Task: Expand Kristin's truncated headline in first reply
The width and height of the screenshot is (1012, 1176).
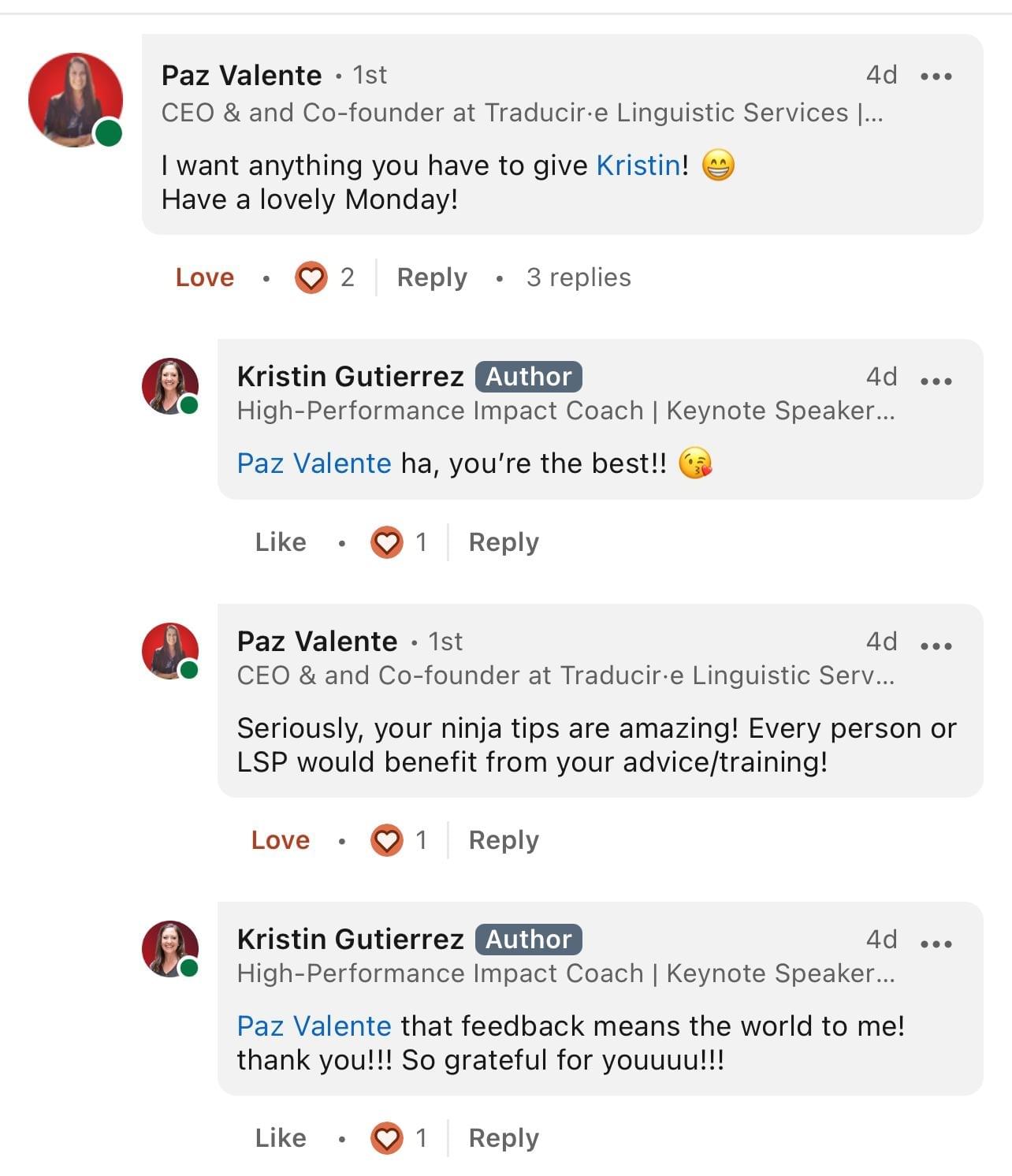Action: tap(884, 411)
